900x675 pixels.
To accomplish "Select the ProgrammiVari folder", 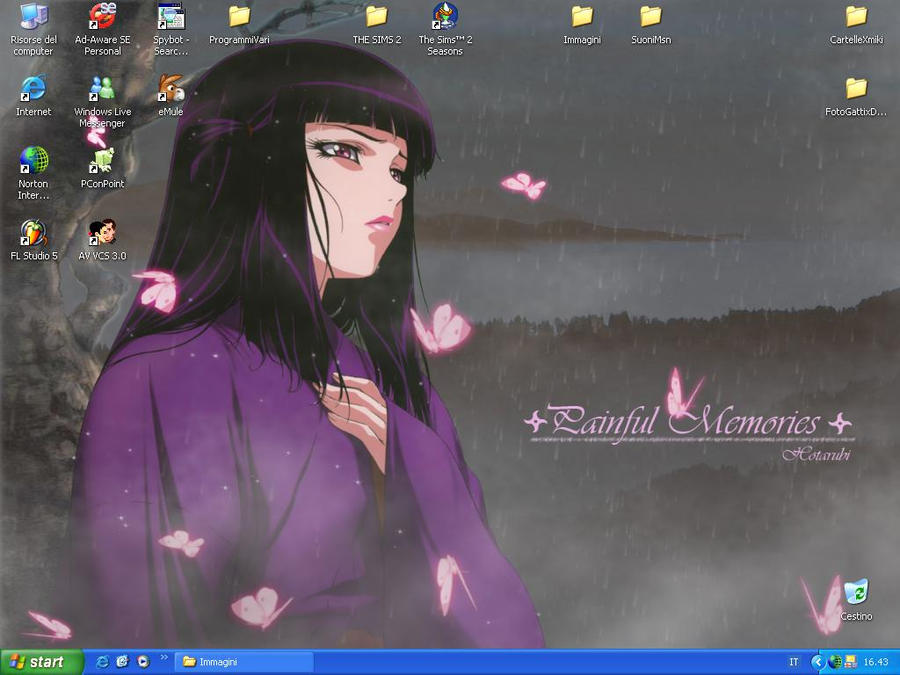I will (239, 24).
